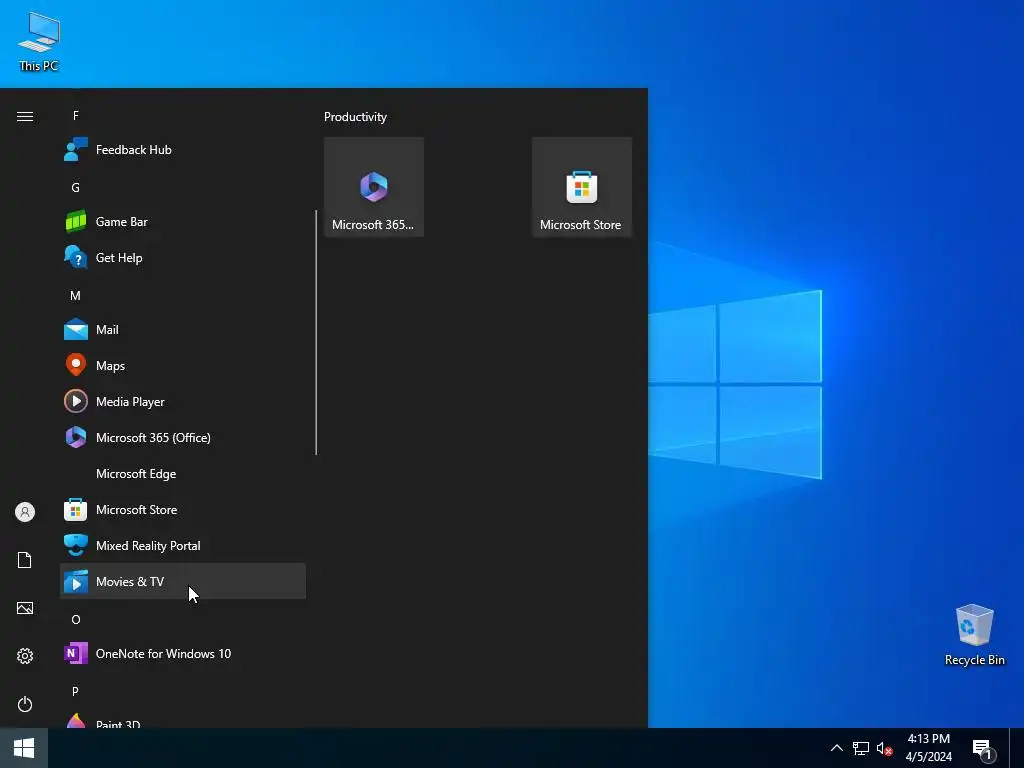The height and width of the screenshot is (768, 1024).
Task: Open Microsoft Store in the app list
Action: (182, 509)
